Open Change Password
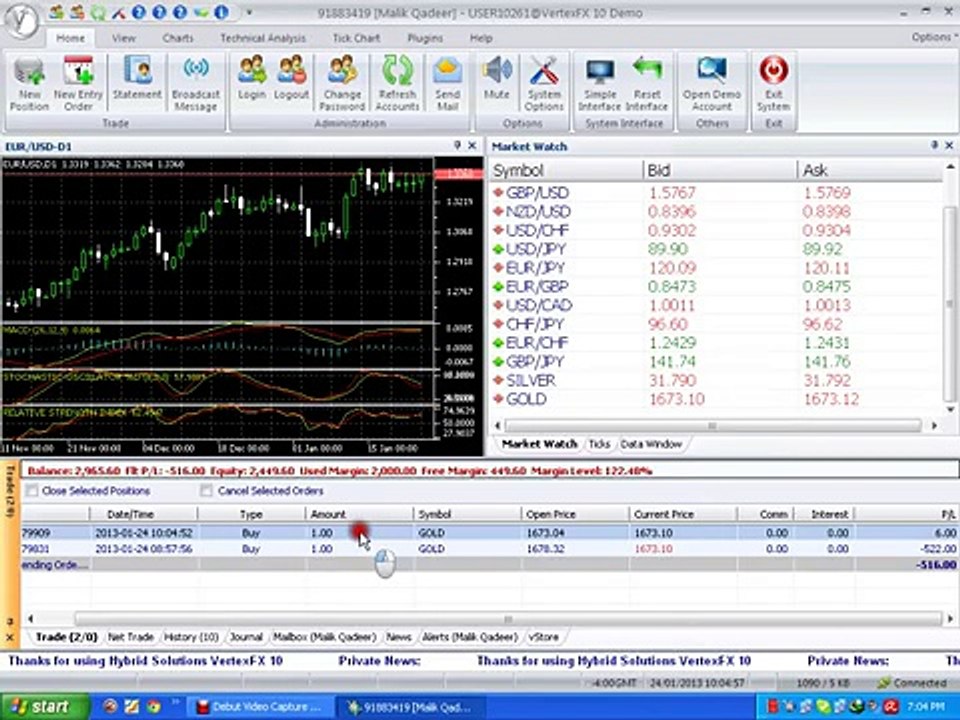Screen dimensions: 960x720 pyautogui.click(x=342, y=84)
